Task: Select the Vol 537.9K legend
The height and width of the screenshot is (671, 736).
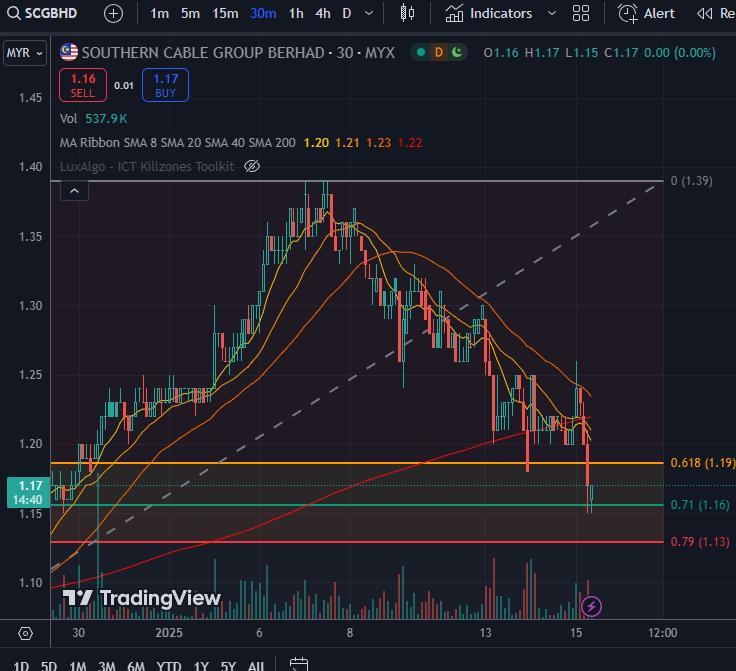Action: pyautogui.click(x=93, y=119)
